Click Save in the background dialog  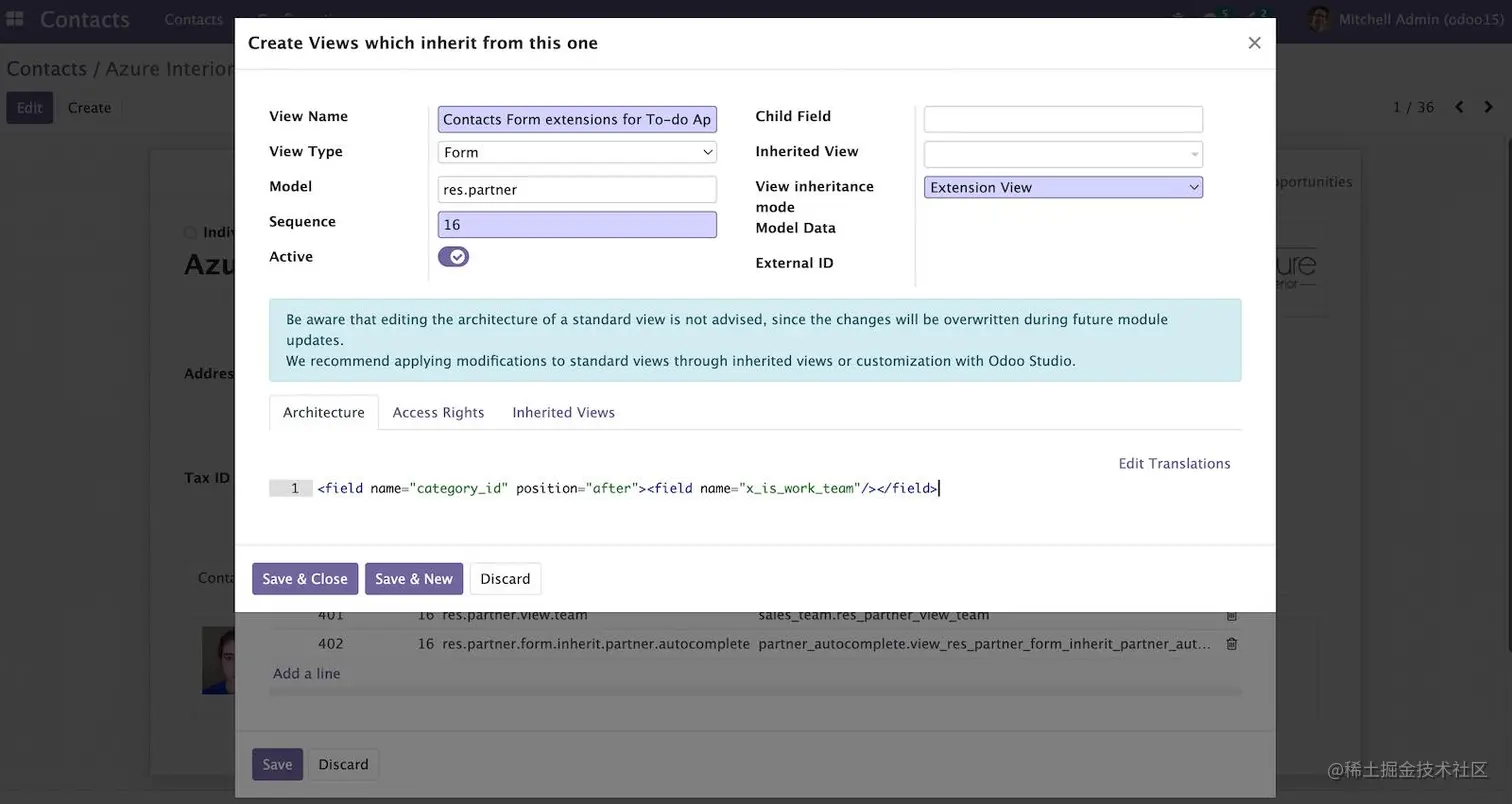tap(277, 764)
